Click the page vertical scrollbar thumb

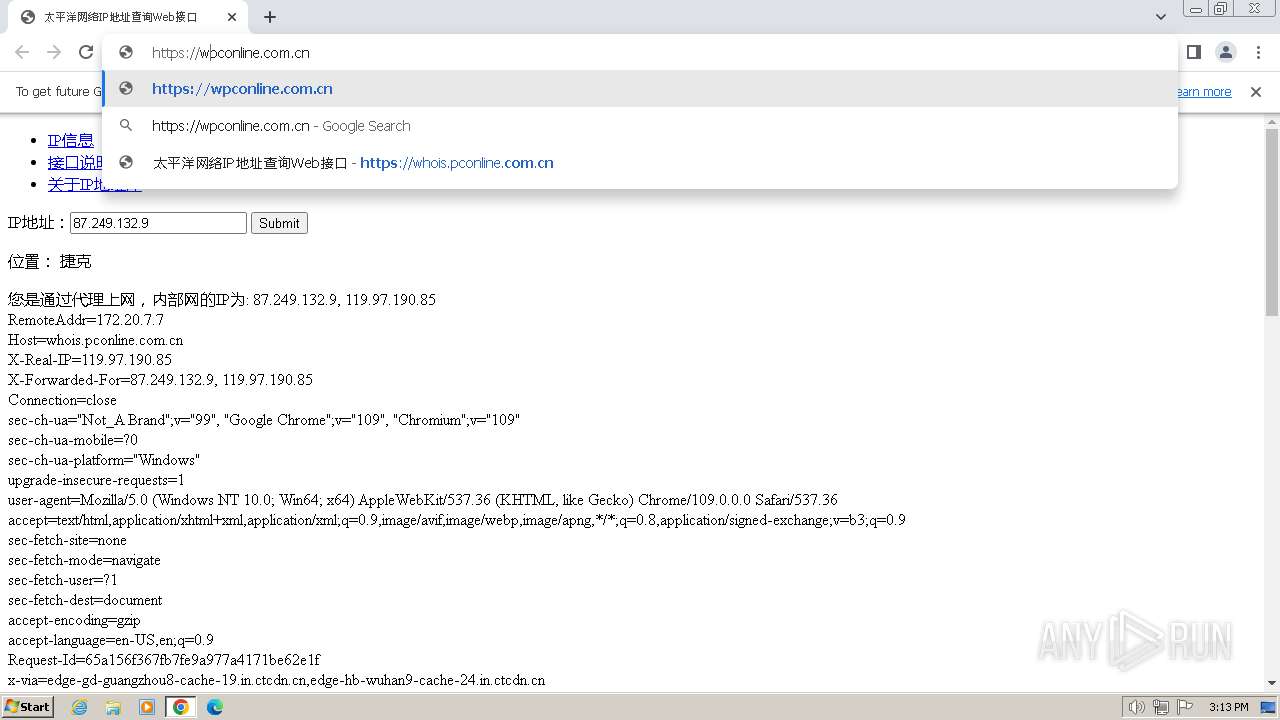[x=1272, y=222]
